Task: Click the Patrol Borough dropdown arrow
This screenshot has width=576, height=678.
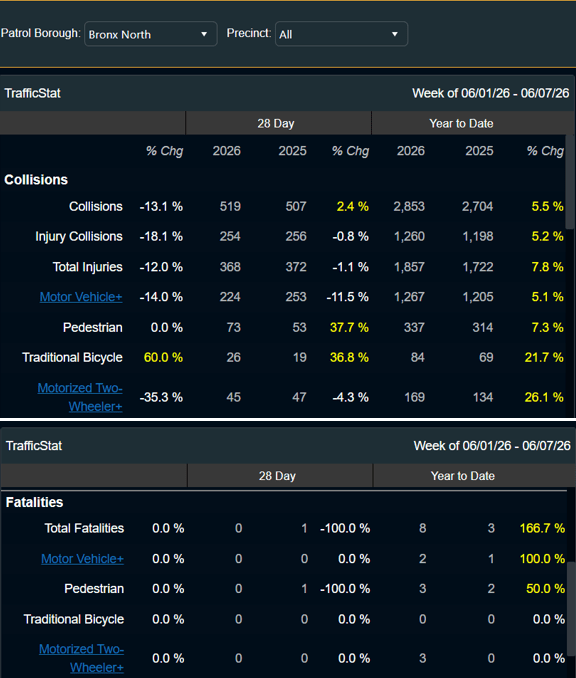Action: click(204, 34)
